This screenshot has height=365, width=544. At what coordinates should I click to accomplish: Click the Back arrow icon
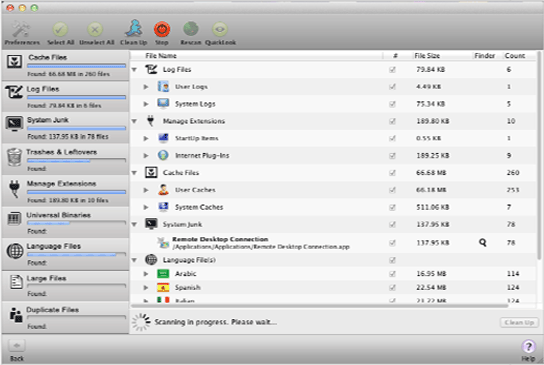click(x=17, y=346)
